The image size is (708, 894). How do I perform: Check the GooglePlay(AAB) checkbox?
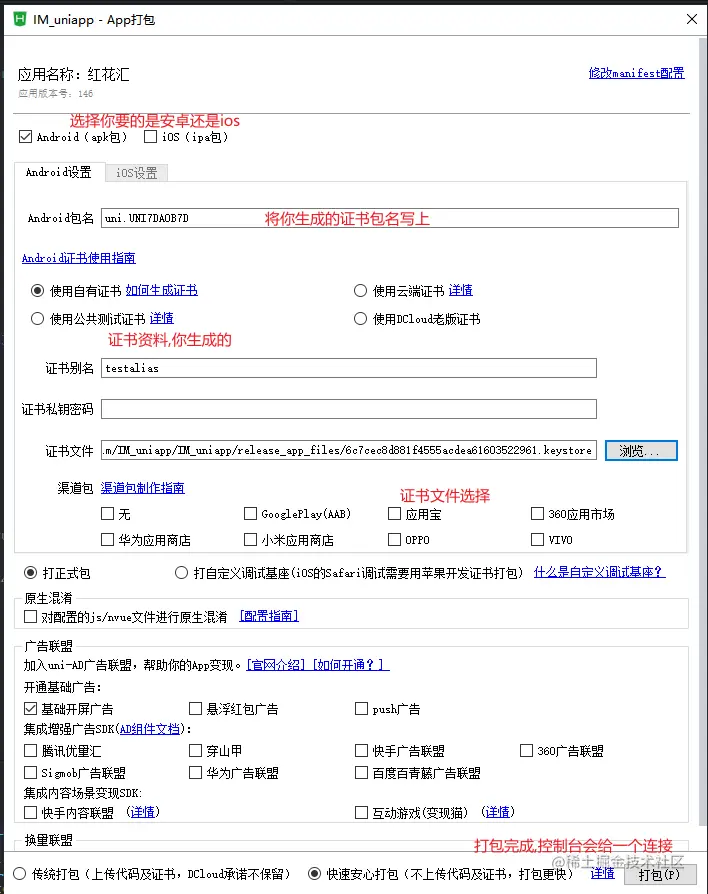tap(250, 514)
